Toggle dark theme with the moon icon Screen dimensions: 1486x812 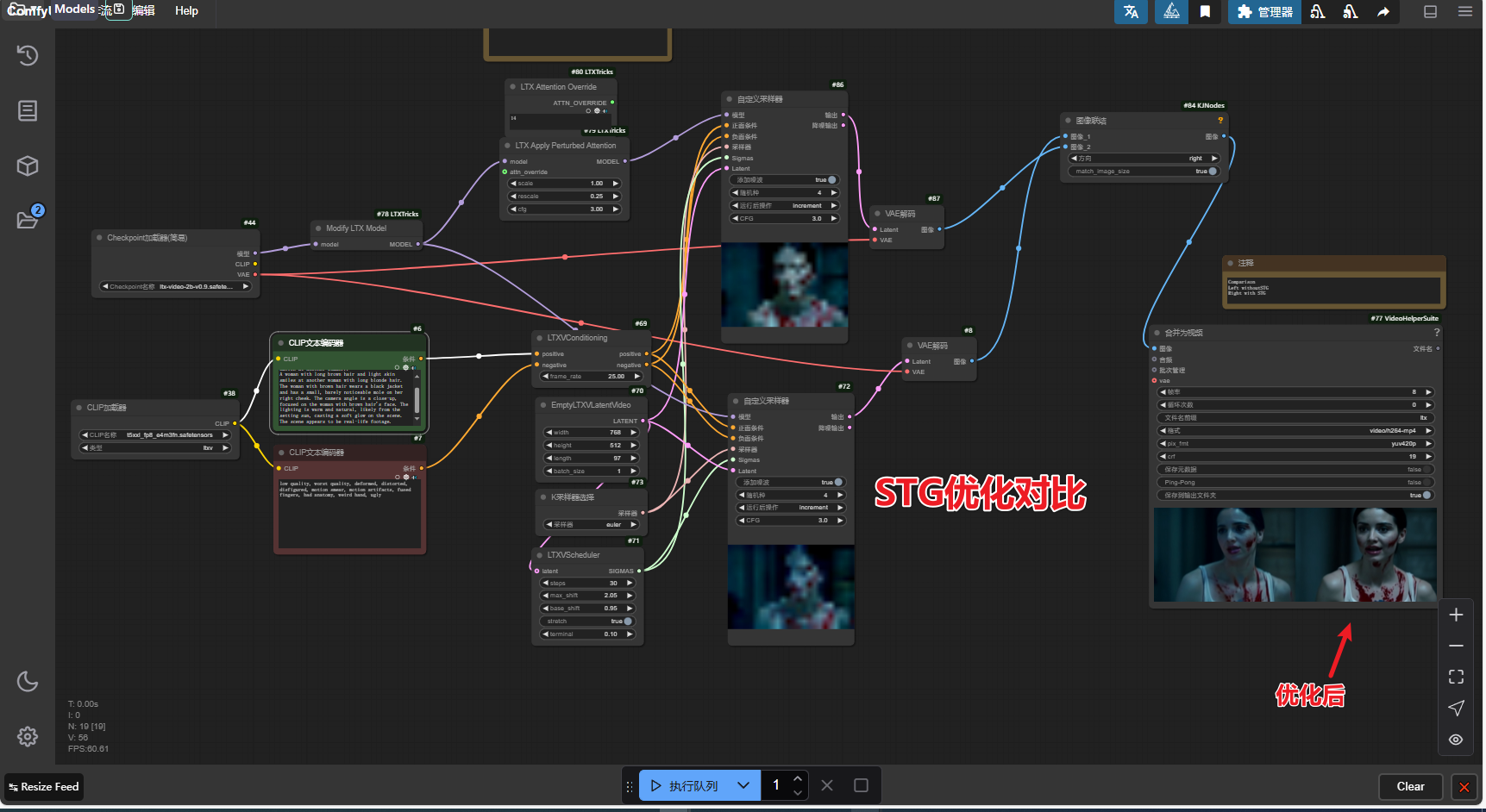[28, 682]
